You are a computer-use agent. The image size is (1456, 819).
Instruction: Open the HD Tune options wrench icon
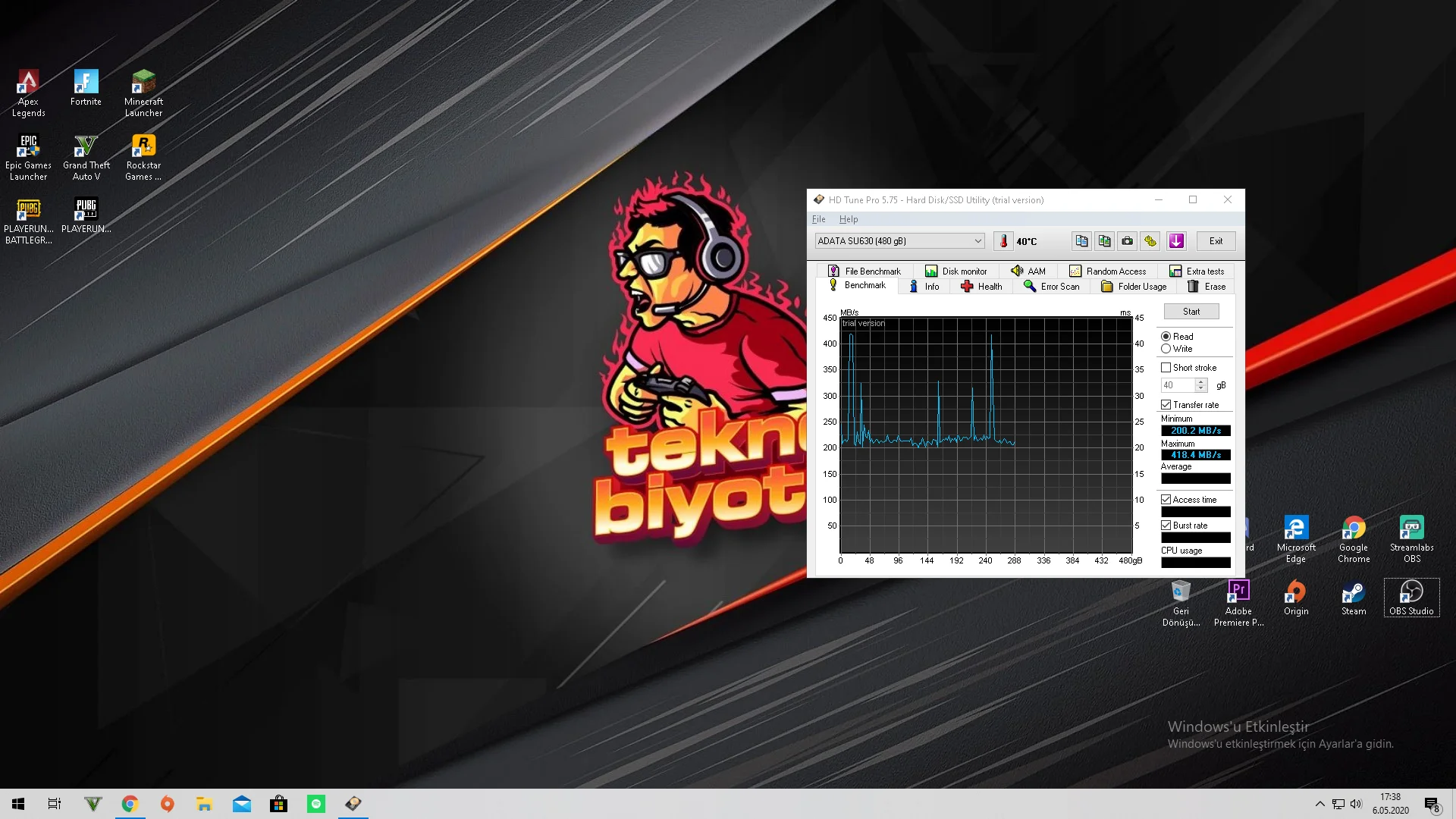click(x=1150, y=241)
